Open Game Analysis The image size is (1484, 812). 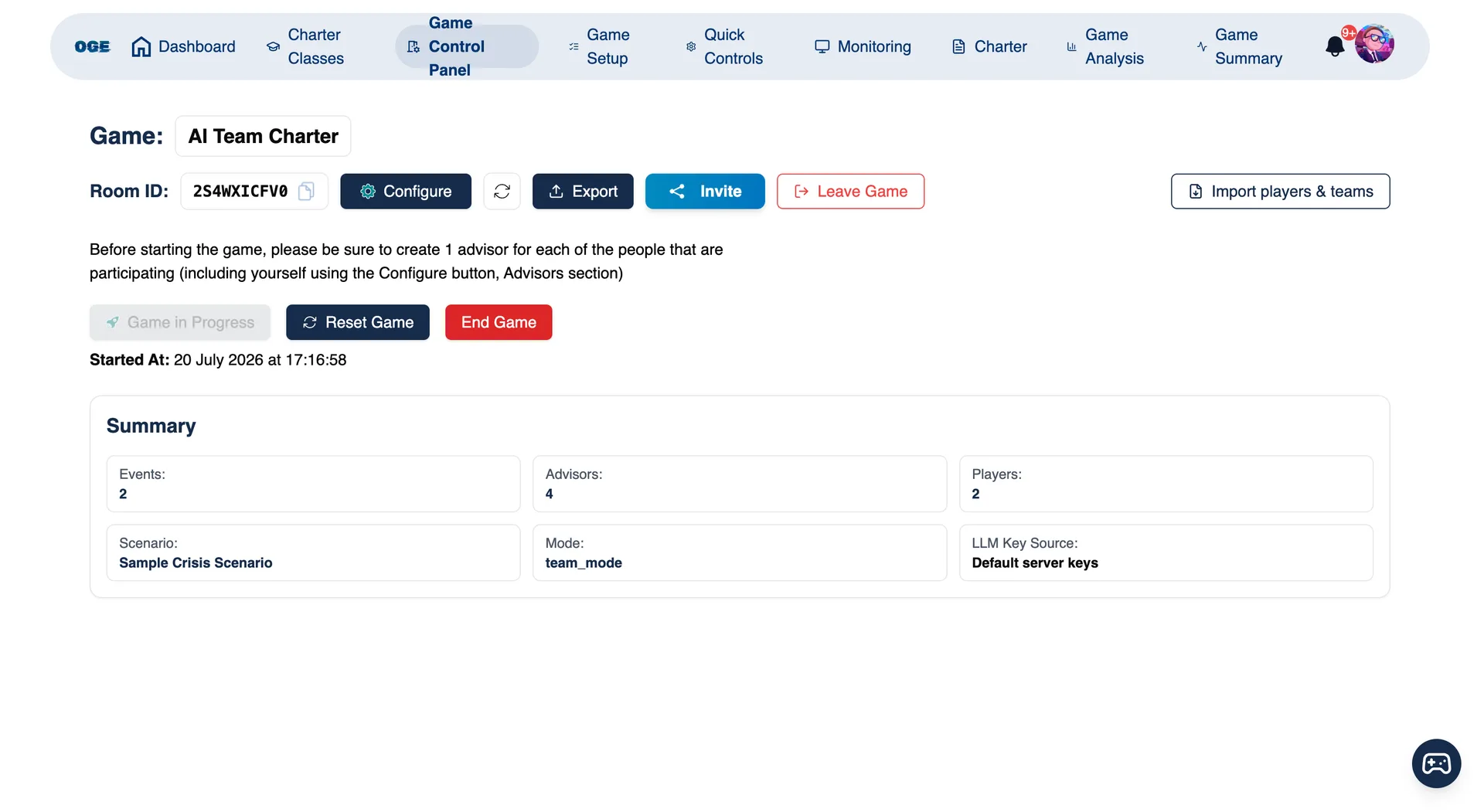[1105, 46]
